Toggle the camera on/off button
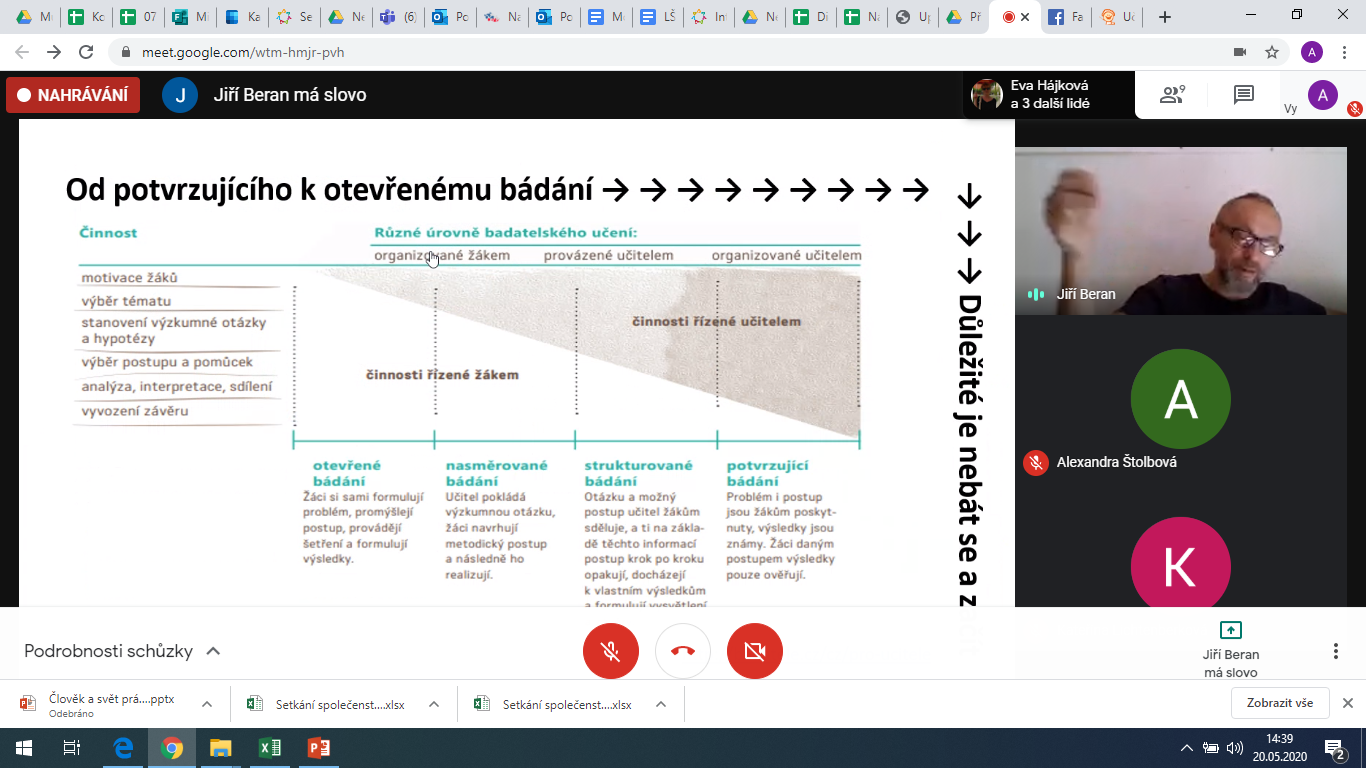 [x=755, y=651]
